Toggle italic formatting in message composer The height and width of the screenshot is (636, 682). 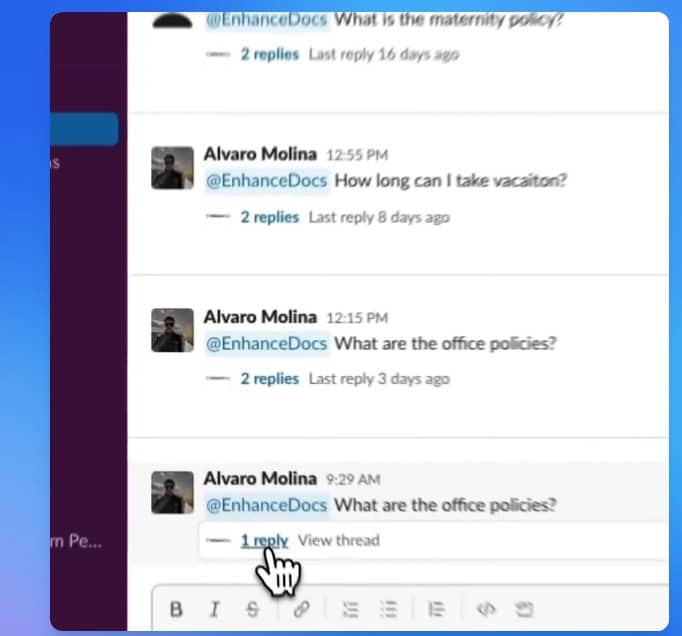[214, 609]
